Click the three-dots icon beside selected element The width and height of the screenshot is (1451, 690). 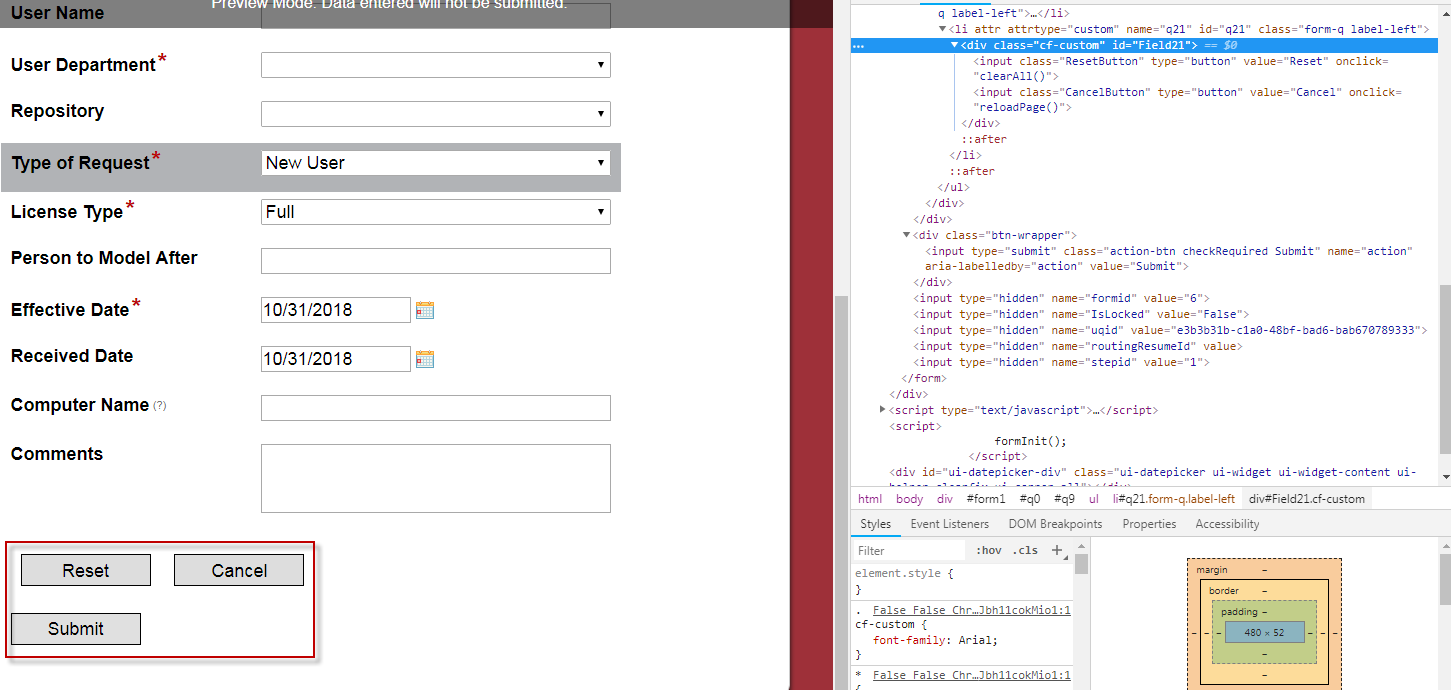pos(859,46)
